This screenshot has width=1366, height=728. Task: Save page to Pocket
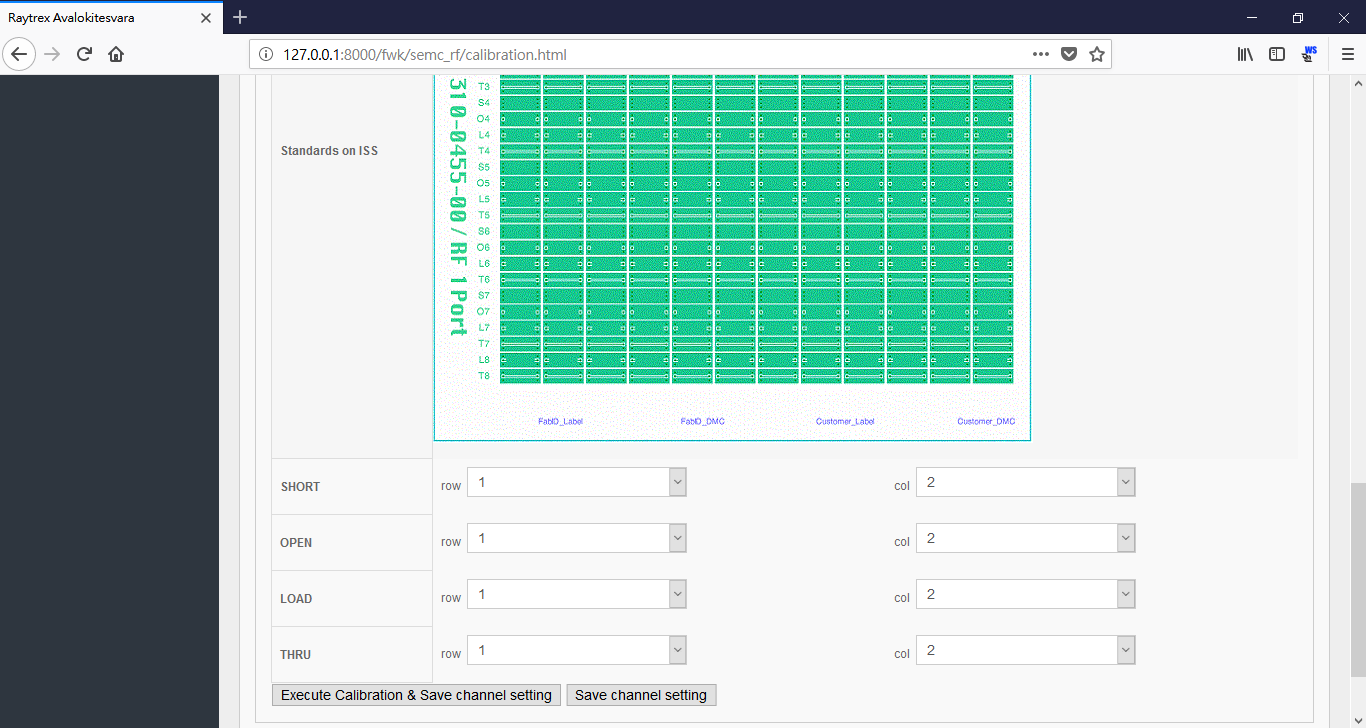[1069, 54]
